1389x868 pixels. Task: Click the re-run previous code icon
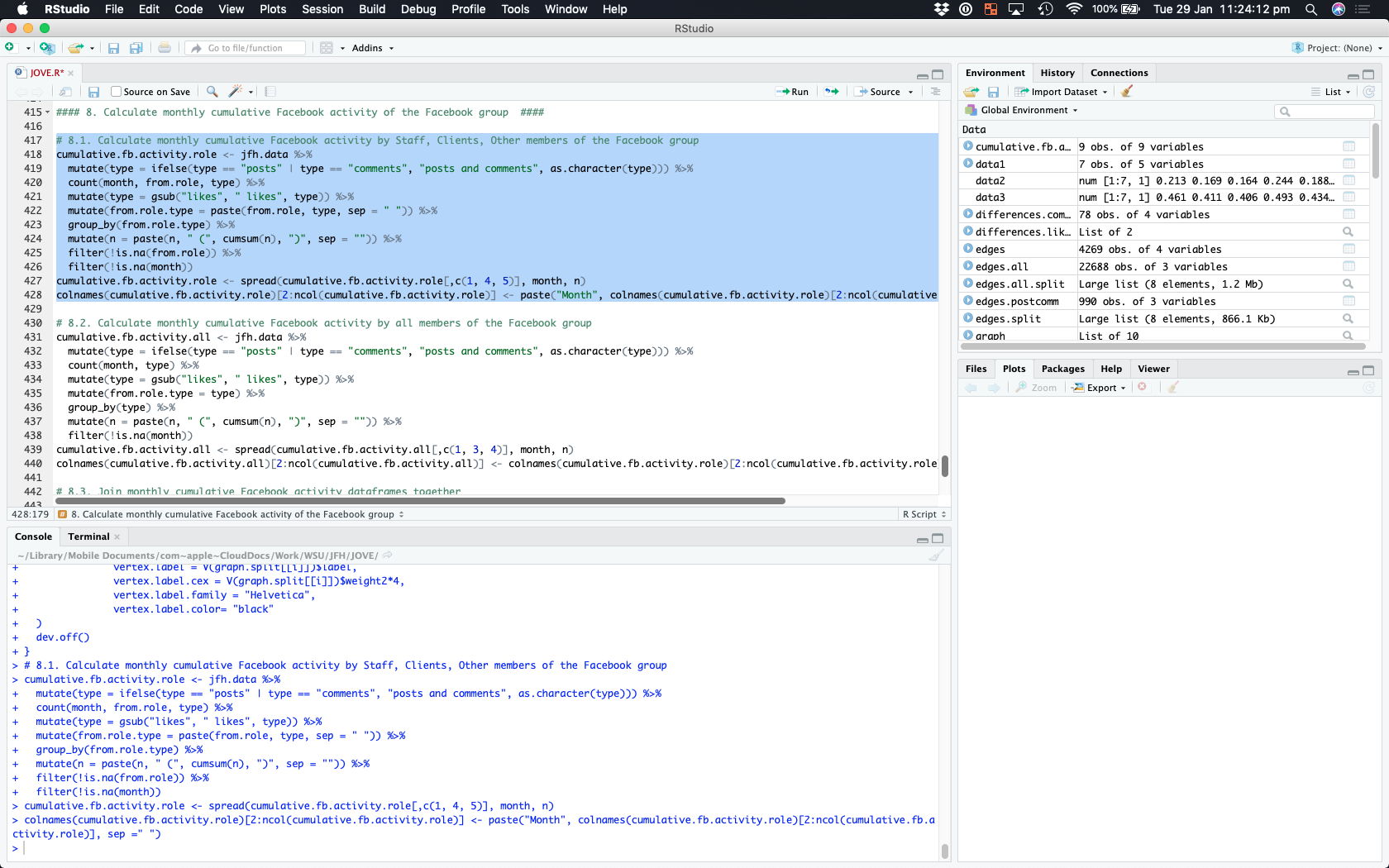pyautogui.click(x=832, y=92)
